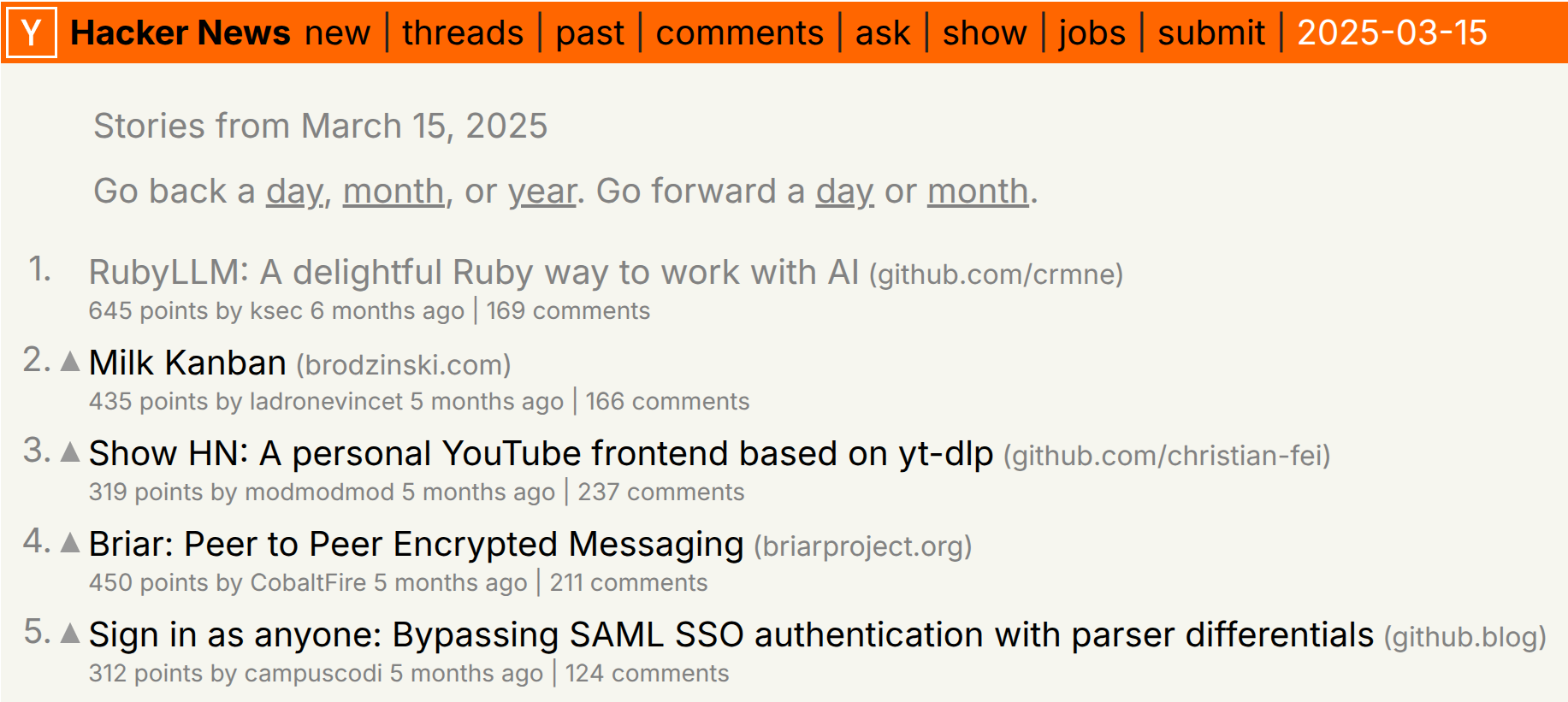Open RubyLLM story title link
Image resolution: width=1568 pixels, height=702 pixels.
tap(474, 272)
